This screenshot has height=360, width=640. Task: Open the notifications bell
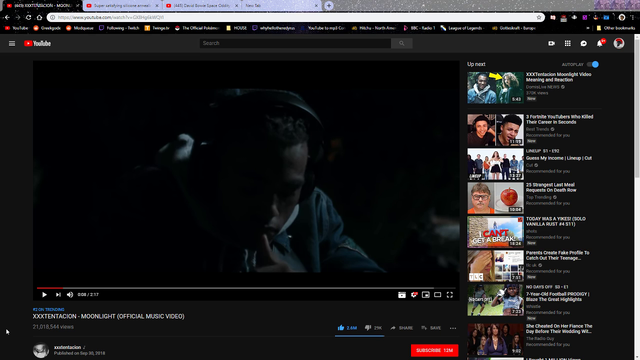[x=600, y=43]
